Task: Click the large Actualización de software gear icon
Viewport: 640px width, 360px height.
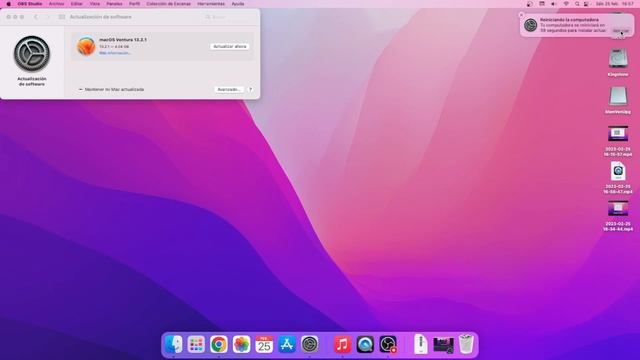Action: 32,53
